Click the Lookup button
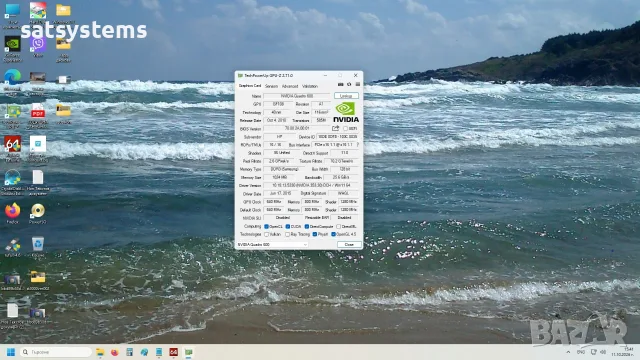Viewport: 640px width, 360px height. click(346, 96)
